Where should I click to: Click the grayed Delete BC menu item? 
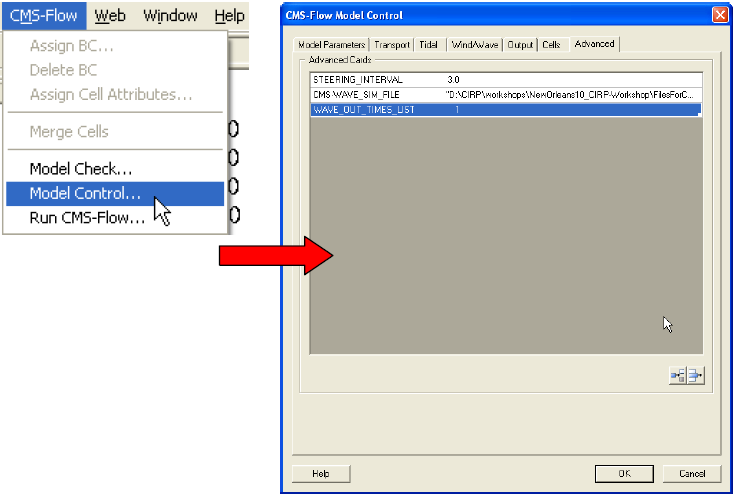(x=115, y=70)
